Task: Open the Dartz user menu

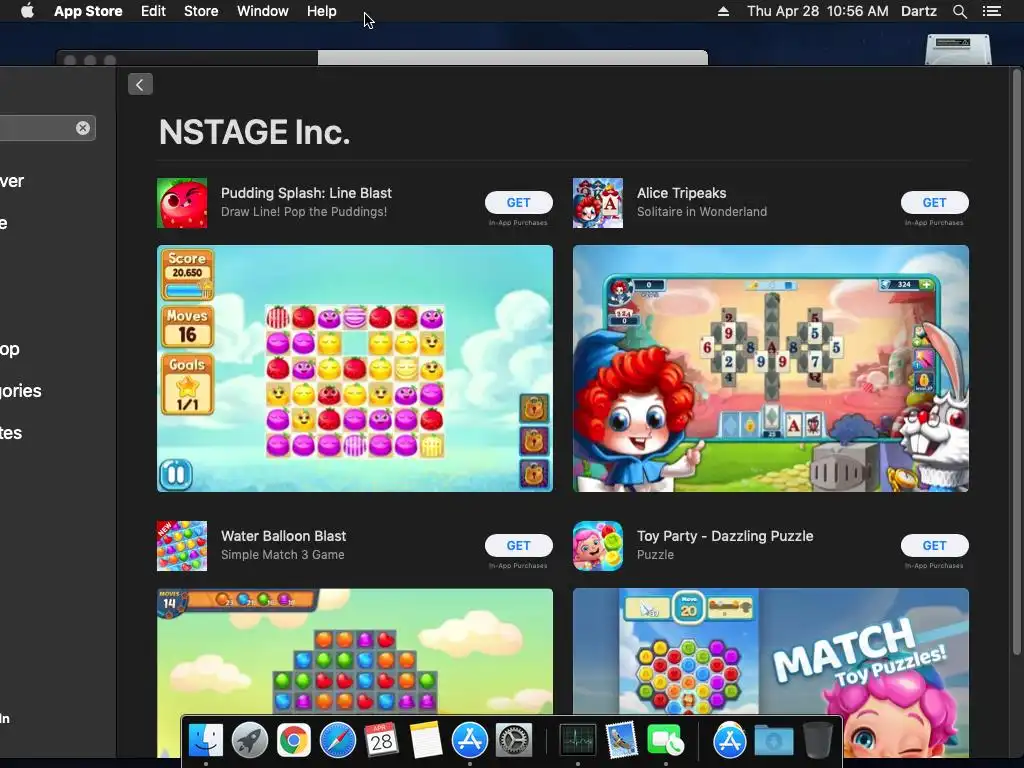Action: coord(918,11)
